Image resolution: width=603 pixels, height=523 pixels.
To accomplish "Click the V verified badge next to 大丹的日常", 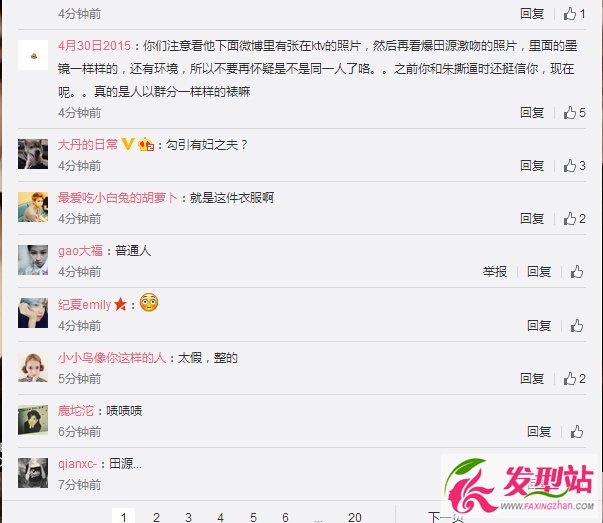I will click(128, 144).
